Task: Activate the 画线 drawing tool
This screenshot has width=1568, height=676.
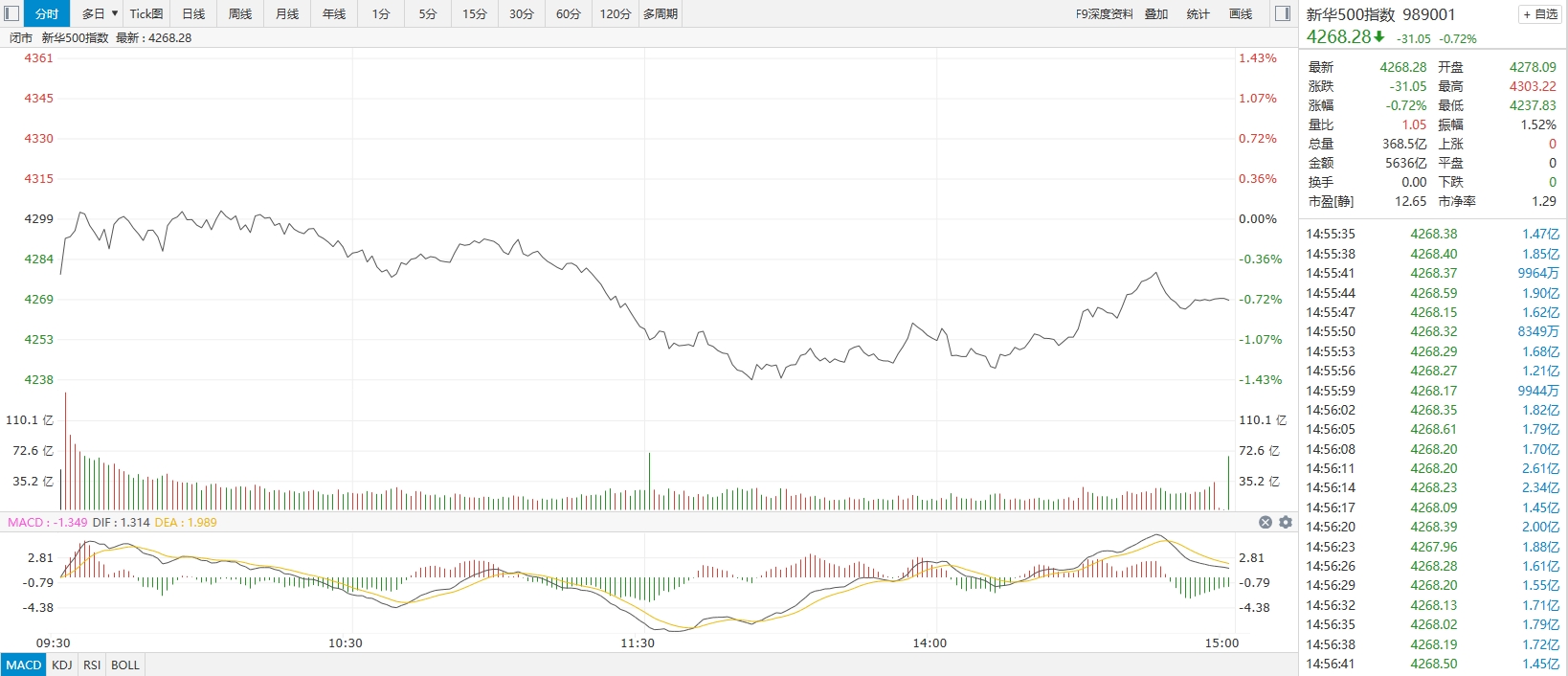Action: tap(1241, 13)
